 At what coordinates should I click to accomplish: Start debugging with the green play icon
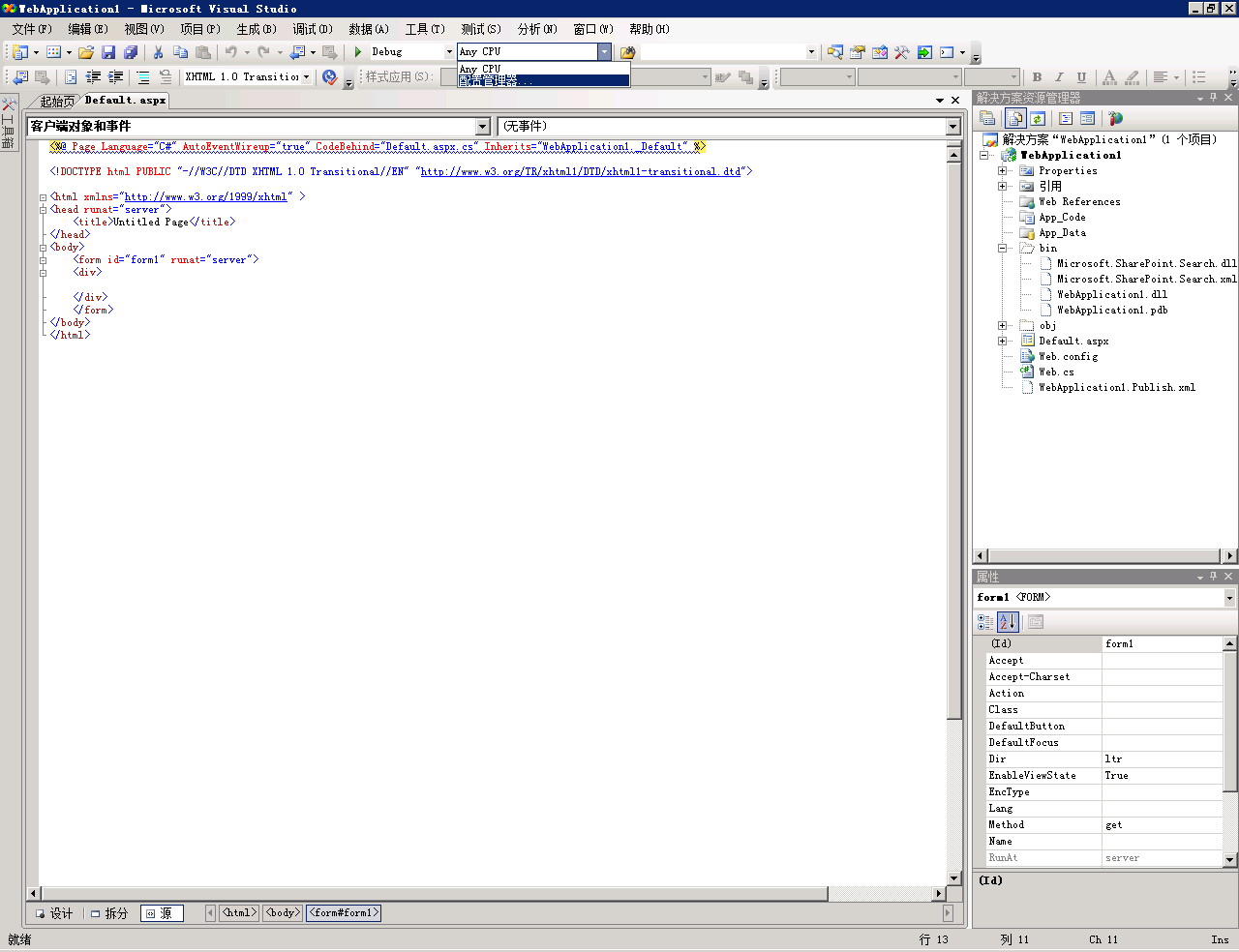(358, 52)
